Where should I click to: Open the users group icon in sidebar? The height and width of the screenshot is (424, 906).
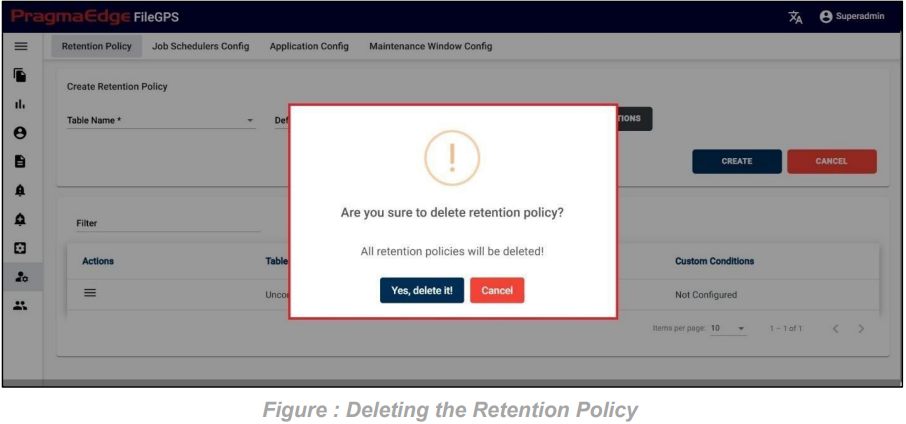(x=21, y=306)
